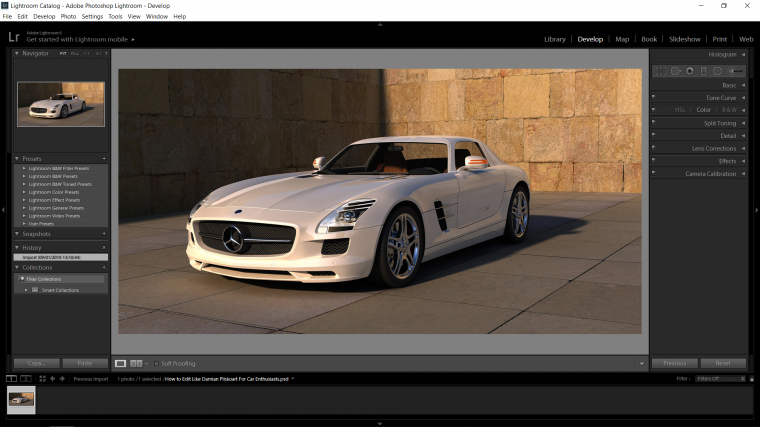
Task: Expand the Histogram panel
Action: (743, 54)
